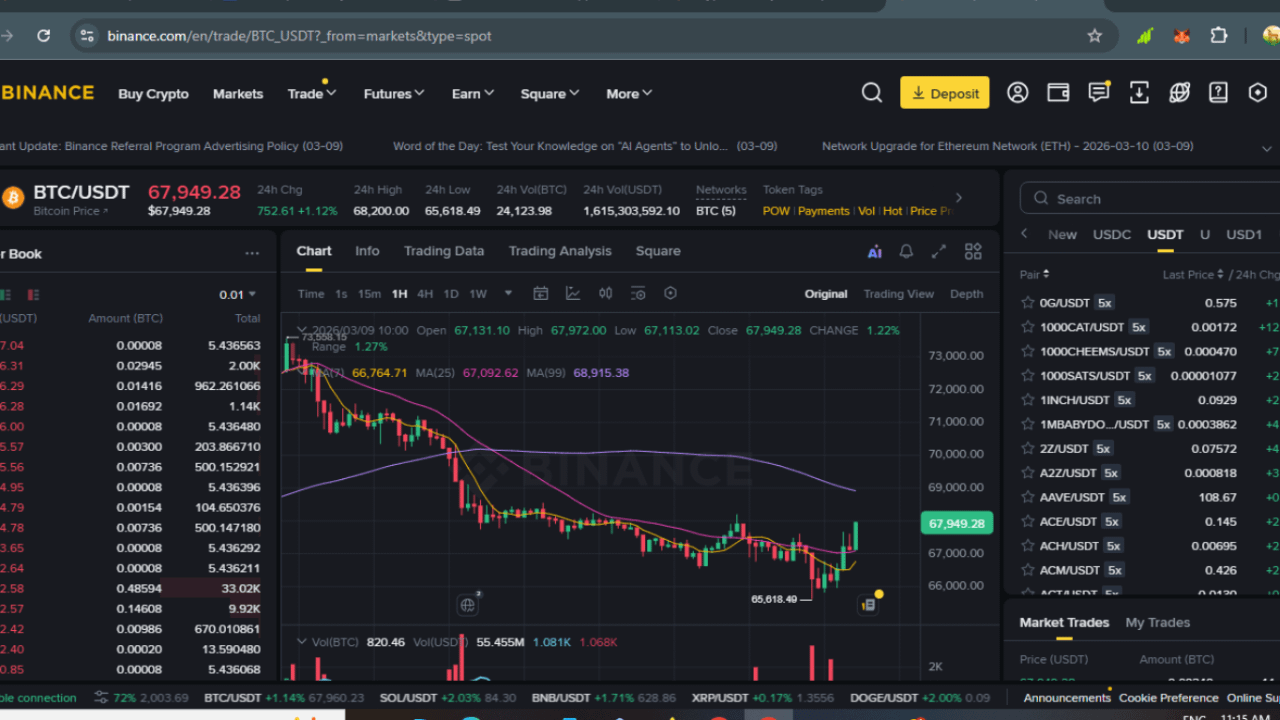Expand the announcements ticker chevron

tap(1267, 148)
